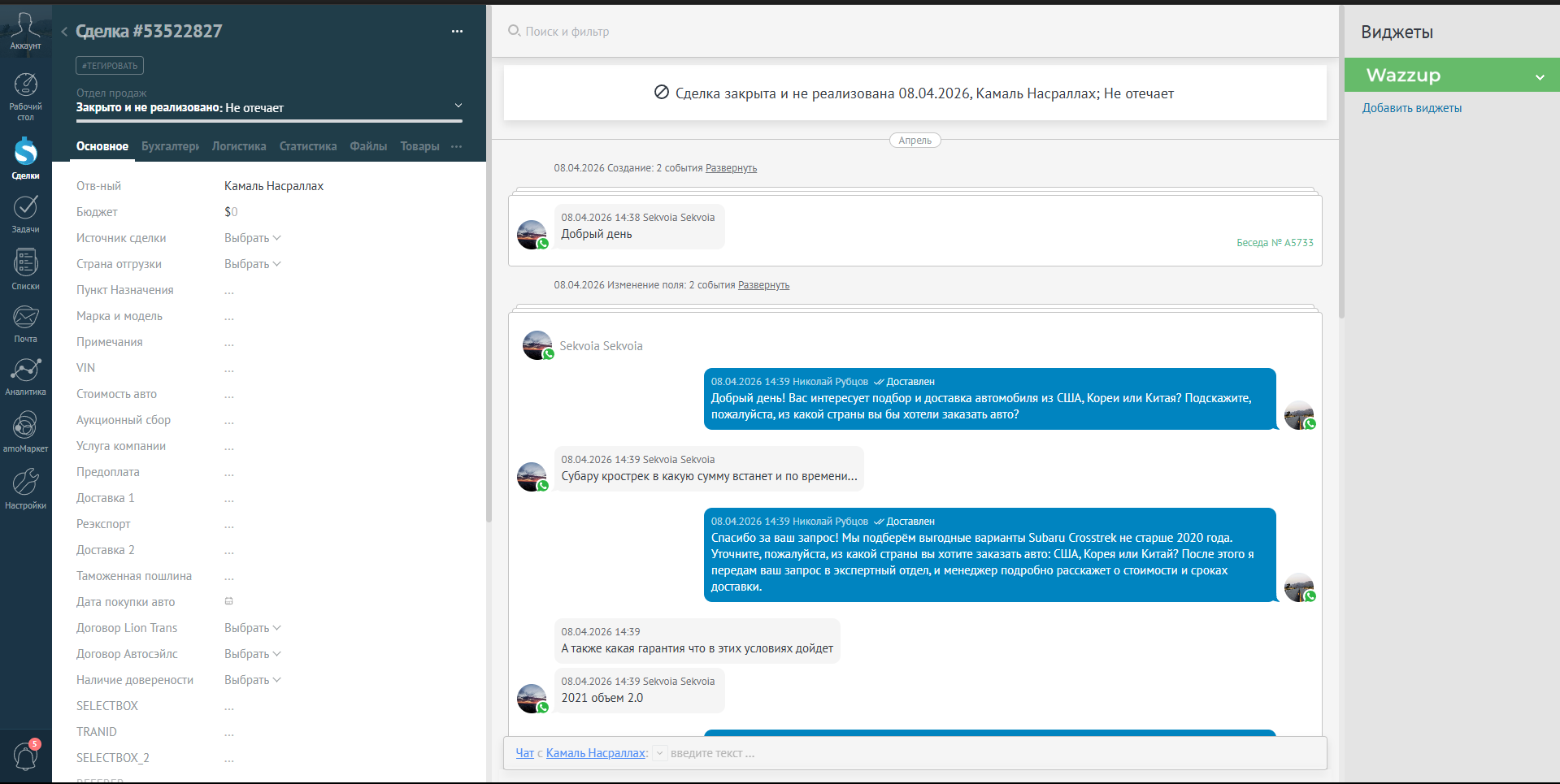Expand the pipeline stage status dropdown

(458, 106)
